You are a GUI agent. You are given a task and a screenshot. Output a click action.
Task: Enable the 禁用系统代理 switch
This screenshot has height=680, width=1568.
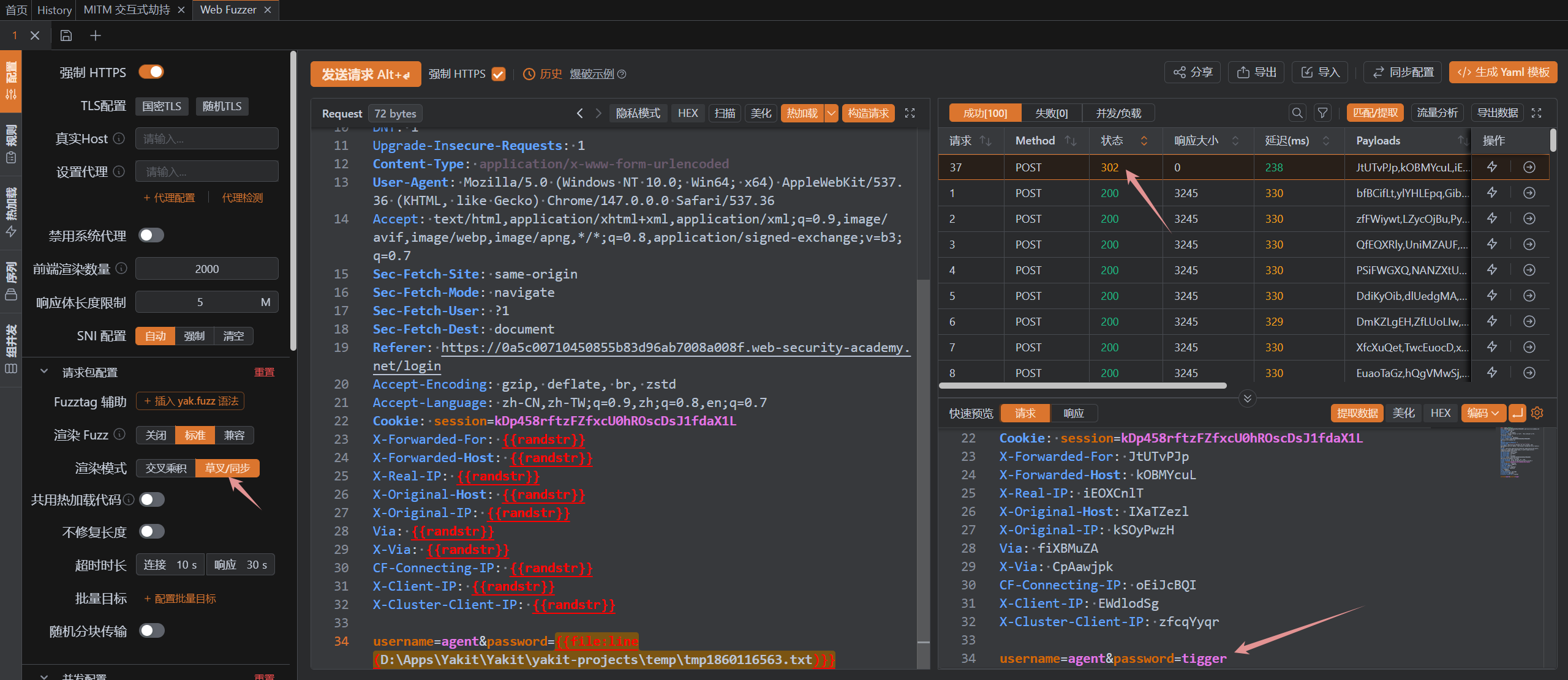pyautogui.click(x=151, y=235)
